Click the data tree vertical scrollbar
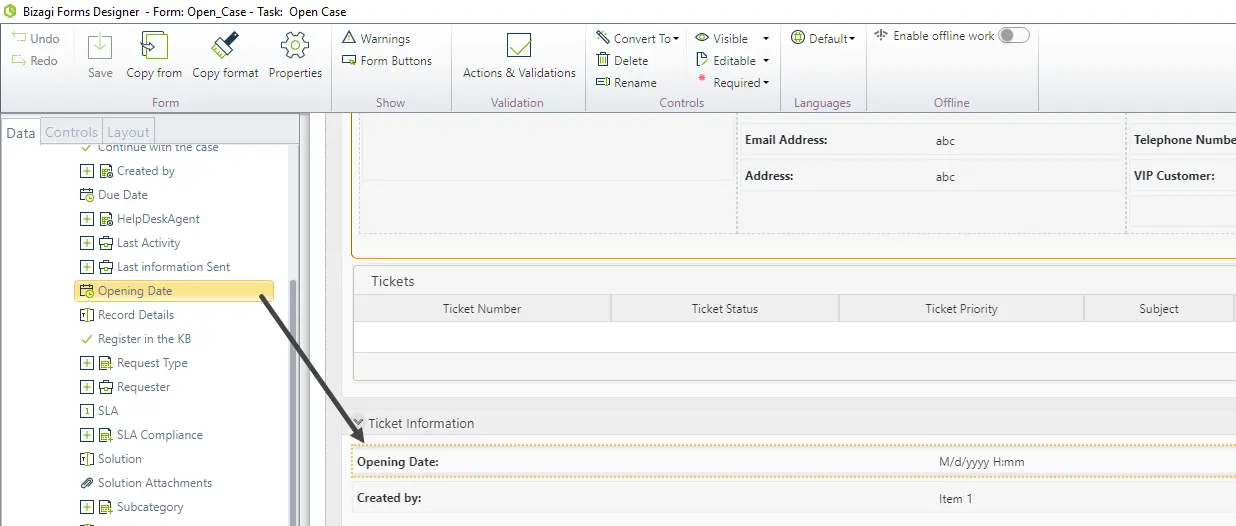The height and width of the screenshot is (526, 1236). [x=293, y=400]
